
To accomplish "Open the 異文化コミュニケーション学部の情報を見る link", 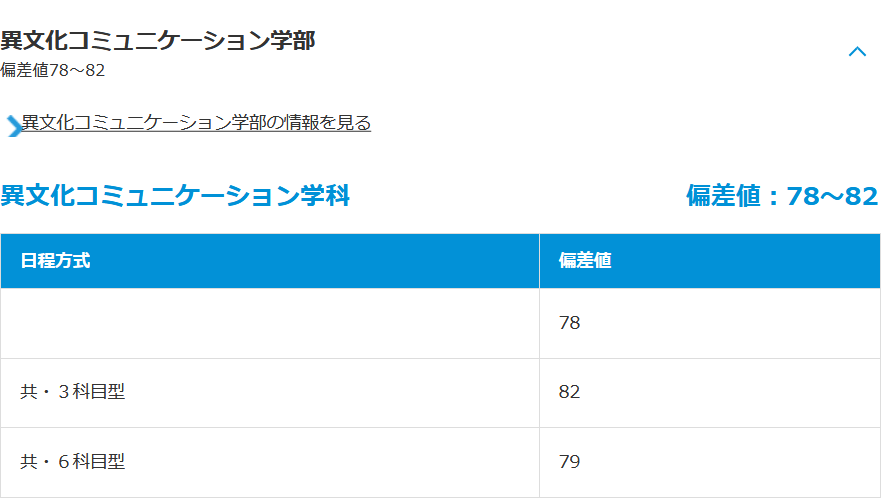I will tap(196, 123).
